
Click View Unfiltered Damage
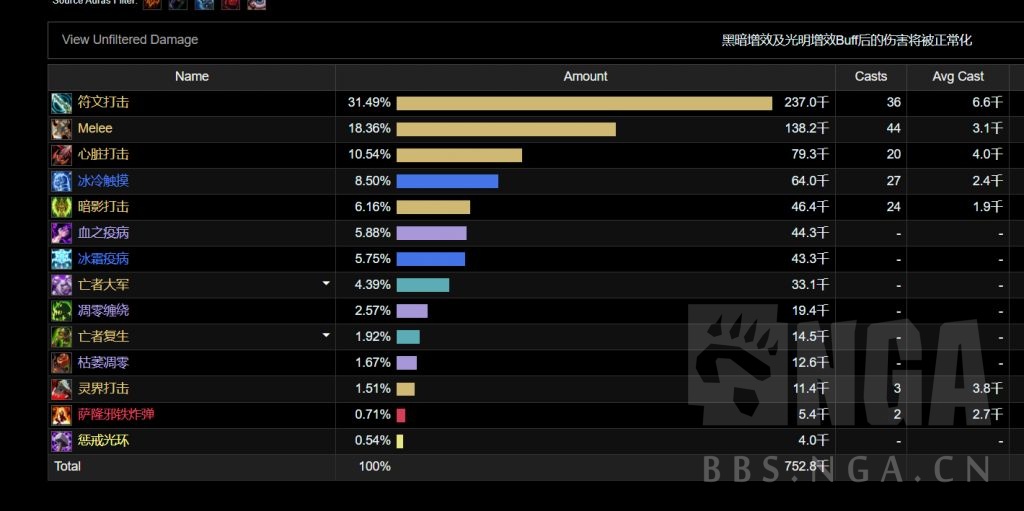pyautogui.click(x=130, y=40)
